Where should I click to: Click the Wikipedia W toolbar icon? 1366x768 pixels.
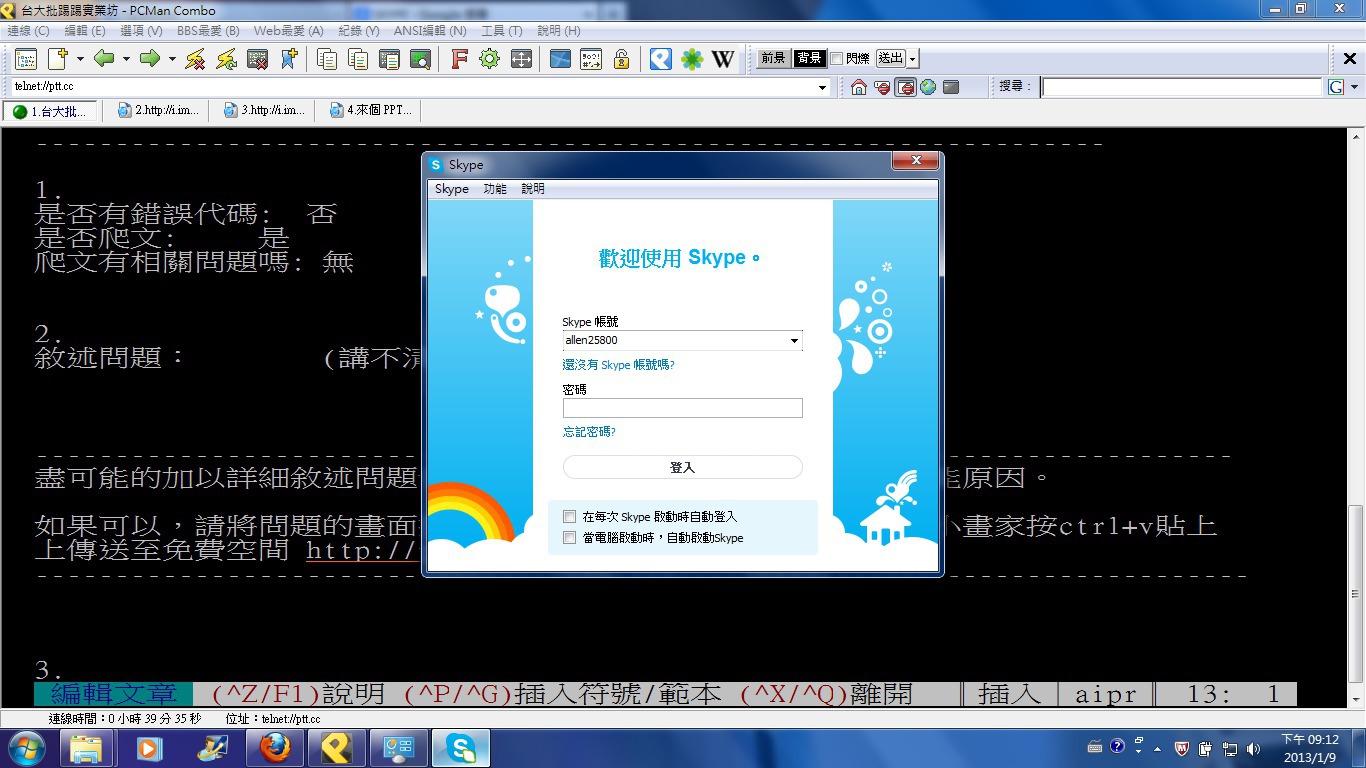point(722,59)
